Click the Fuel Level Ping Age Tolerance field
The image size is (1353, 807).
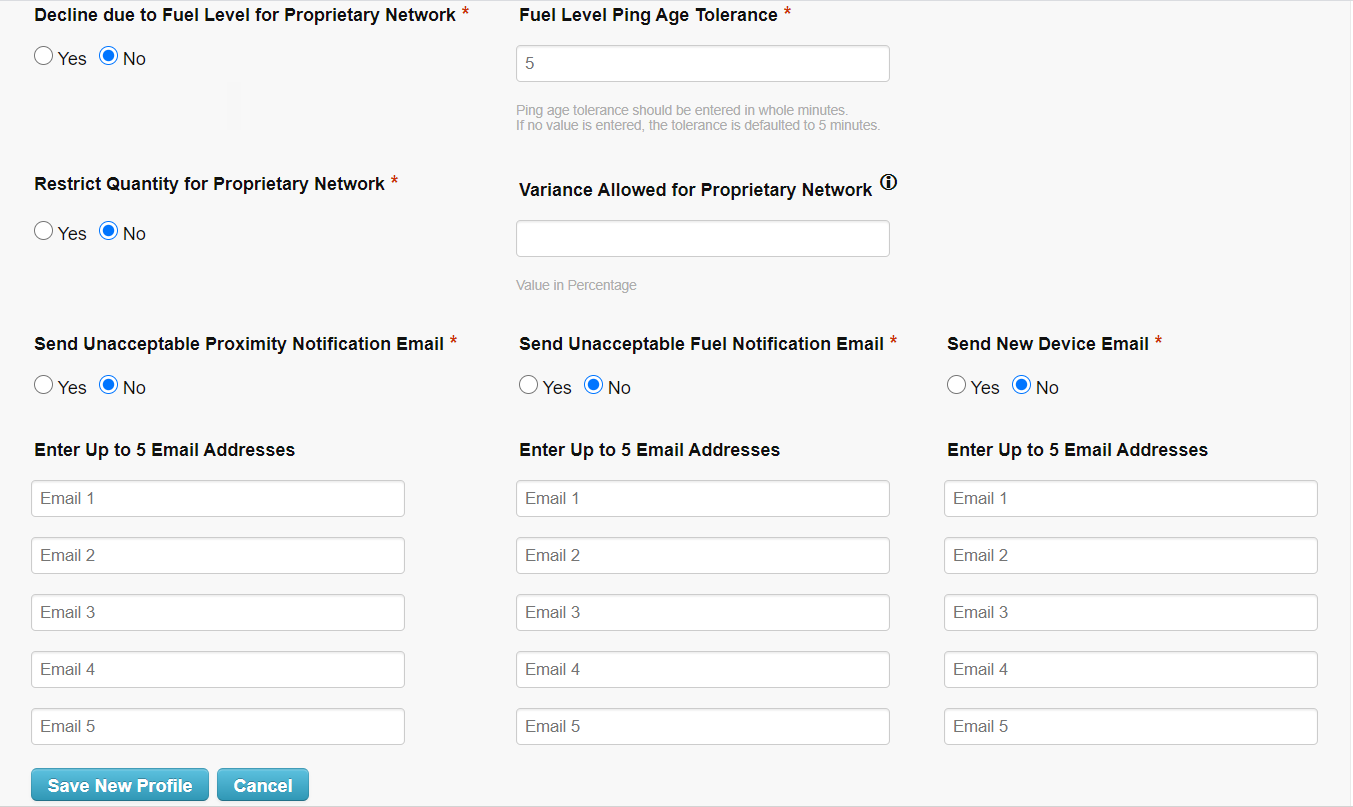click(x=702, y=63)
